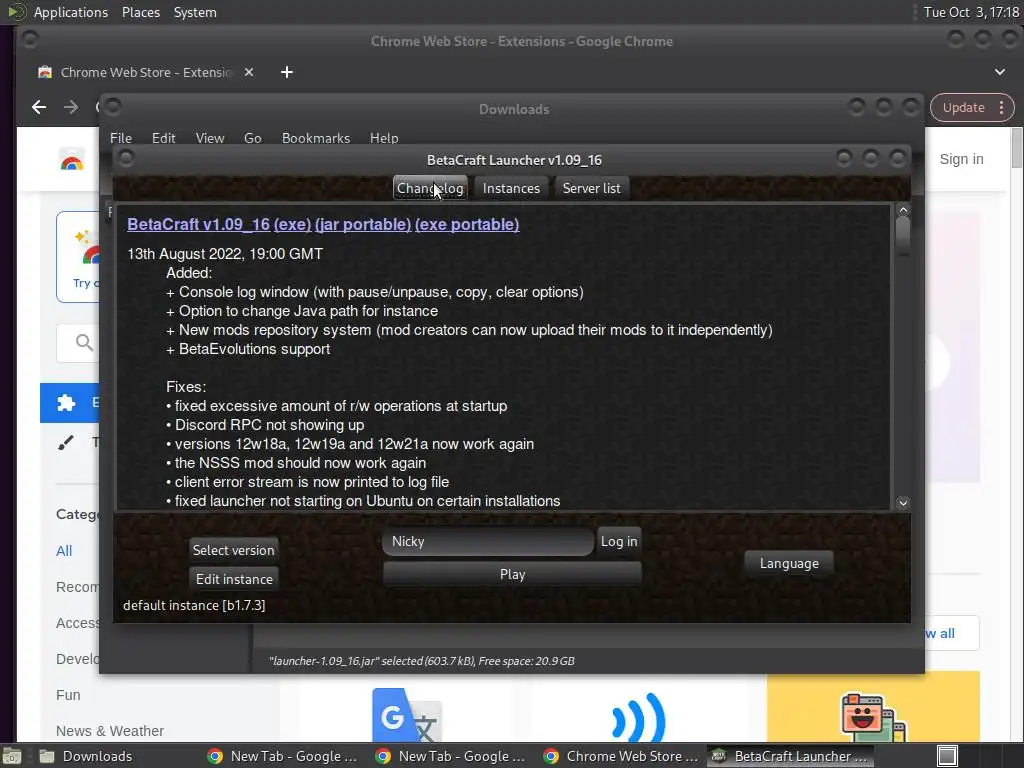This screenshot has height=768, width=1024.
Task: Select the Themes brush icon in sidebar
Action: click(66, 443)
